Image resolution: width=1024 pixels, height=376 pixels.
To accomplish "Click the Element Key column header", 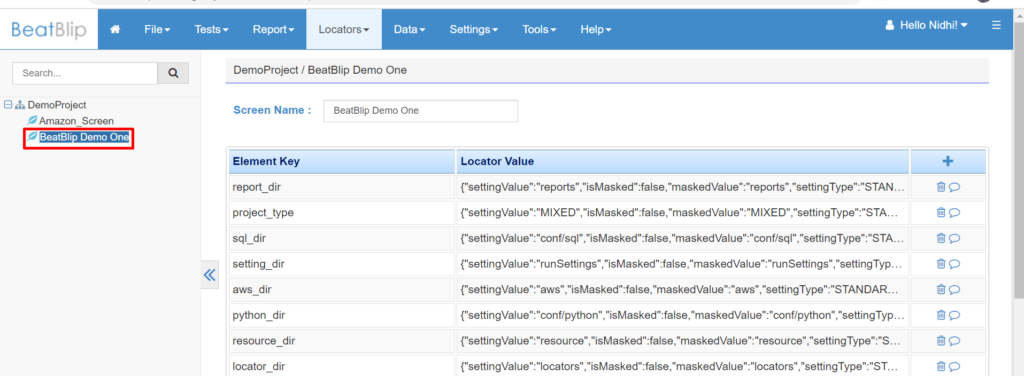I will pyautogui.click(x=342, y=161).
